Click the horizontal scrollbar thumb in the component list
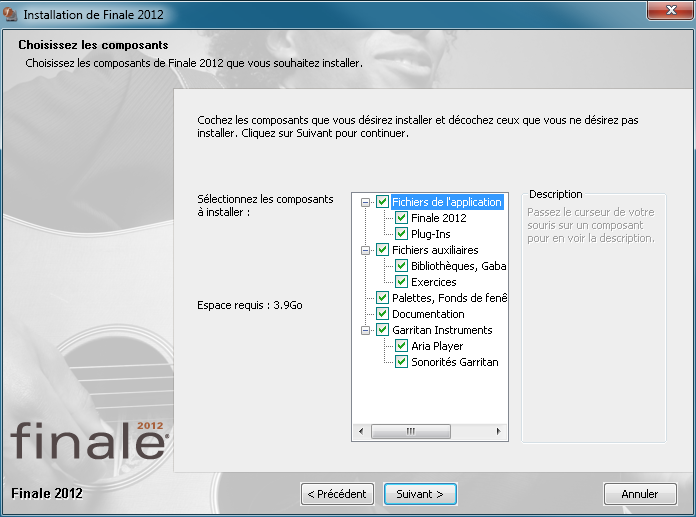The width and height of the screenshot is (696, 517). [410, 432]
